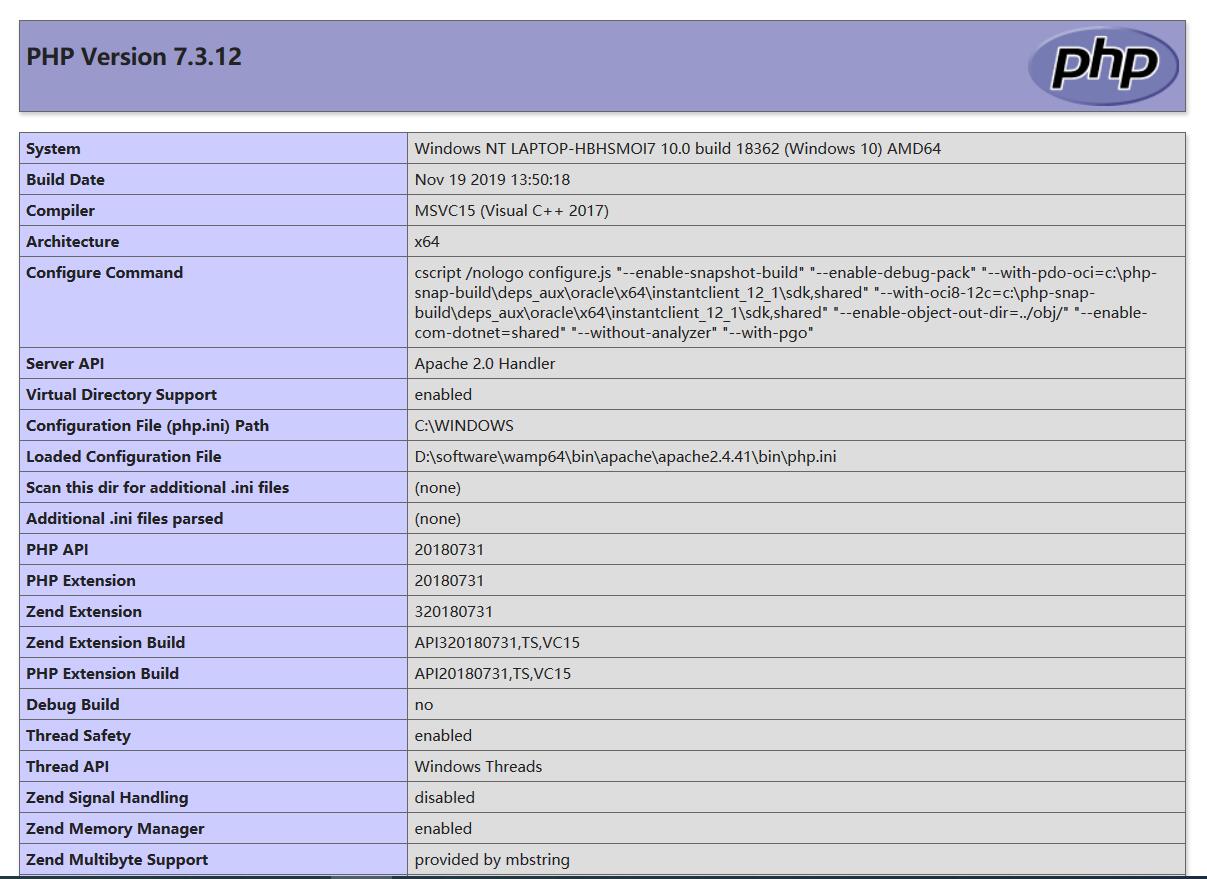1207x879 pixels.
Task: Click the 'Zend Extension Build' label
Action: click(106, 643)
